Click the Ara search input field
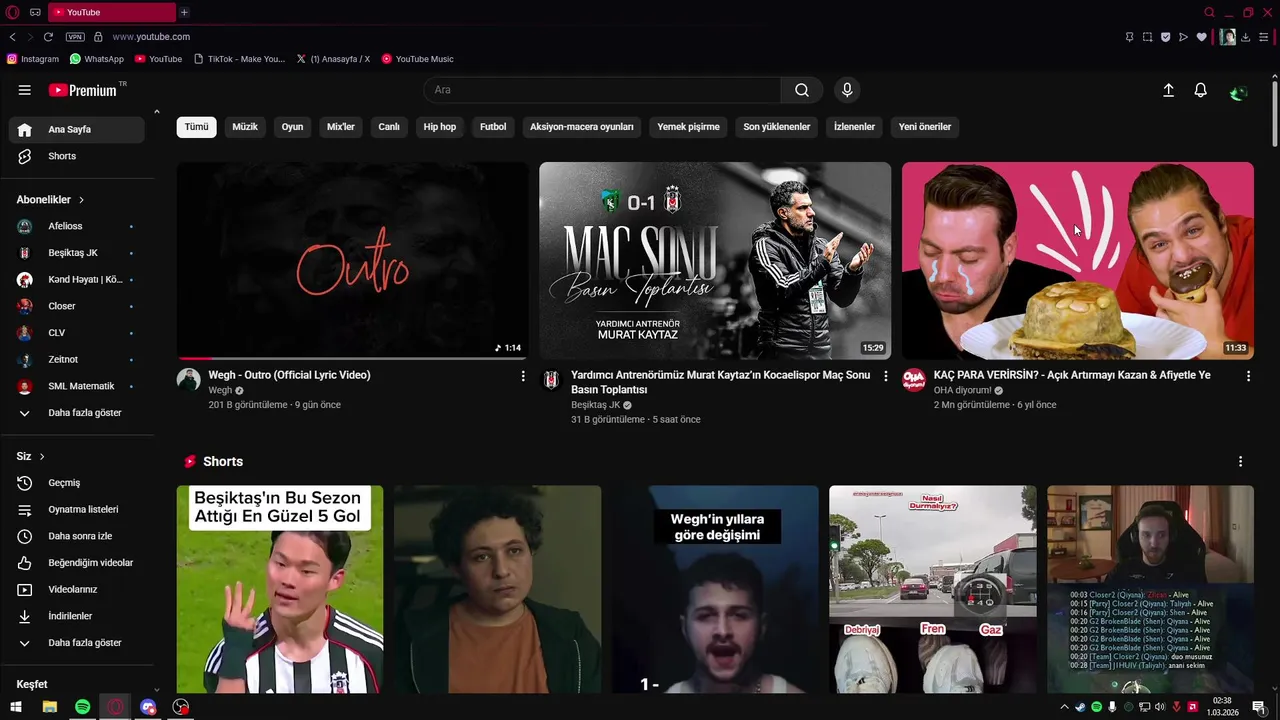The image size is (1280, 720). pyautogui.click(x=602, y=90)
